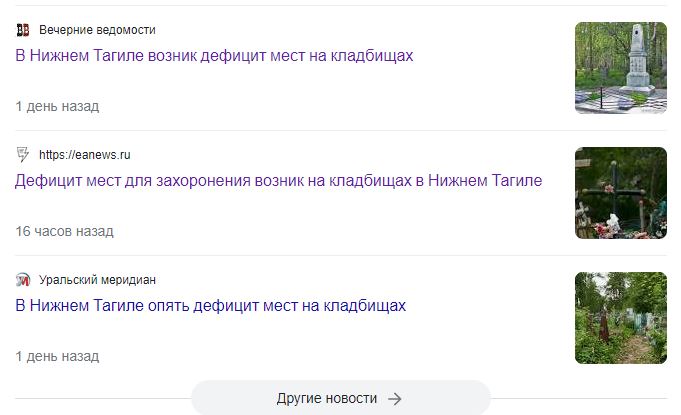Viewport: 681px width, 415px height.
Task: Click the arrow icon beside Другие новости
Action: point(394,399)
